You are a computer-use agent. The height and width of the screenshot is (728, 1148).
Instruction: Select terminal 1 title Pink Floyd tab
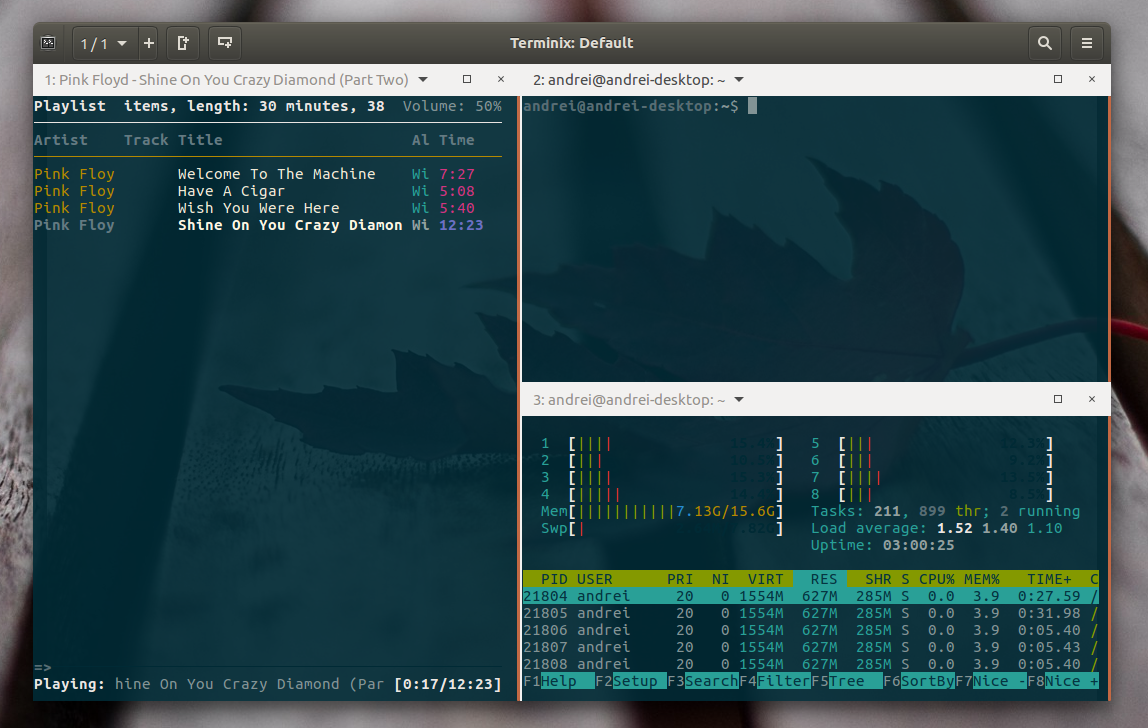pos(226,80)
